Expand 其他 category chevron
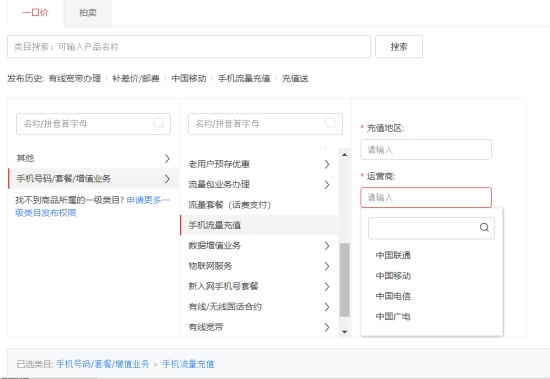550x379 pixels. (167, 159)
